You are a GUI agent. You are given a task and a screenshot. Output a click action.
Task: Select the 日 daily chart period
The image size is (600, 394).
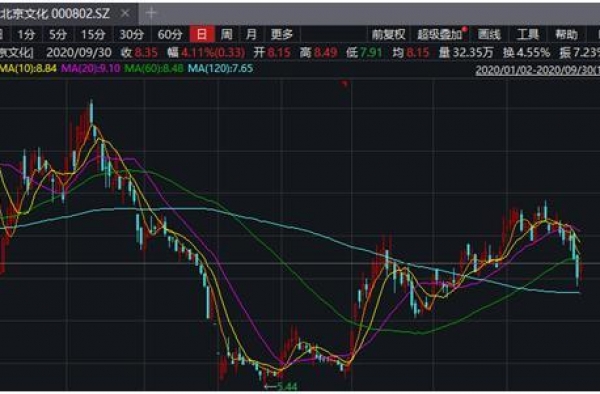[202, 34]
